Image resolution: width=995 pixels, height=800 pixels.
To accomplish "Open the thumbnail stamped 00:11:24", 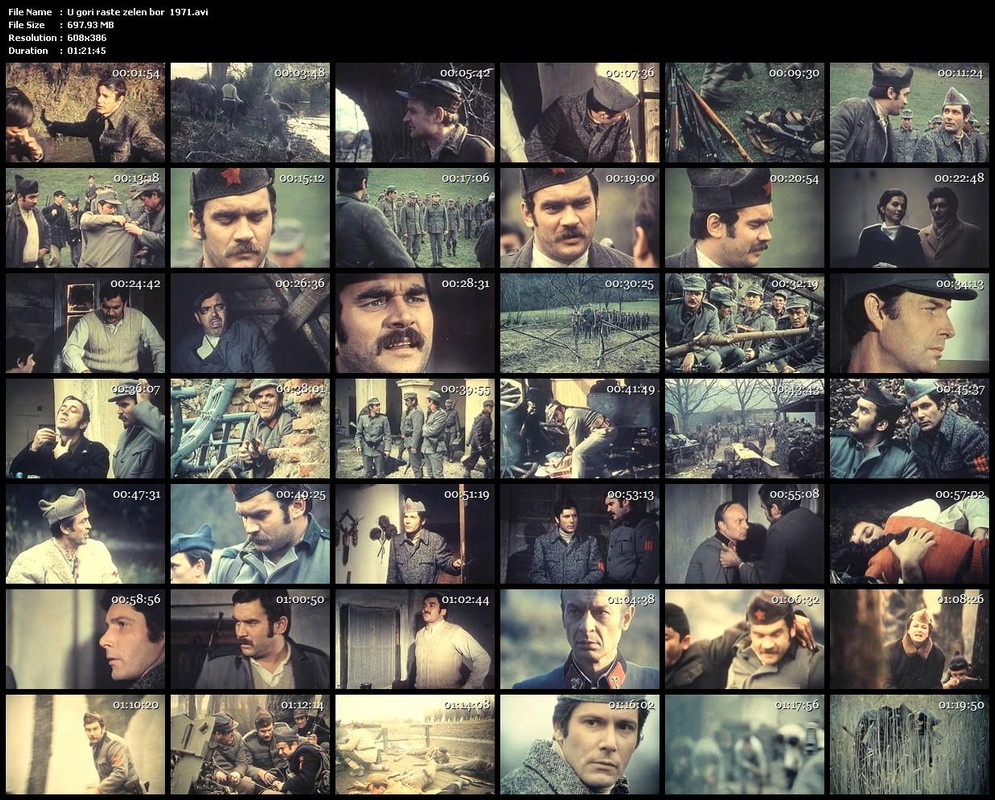I will tap(909, 112).
